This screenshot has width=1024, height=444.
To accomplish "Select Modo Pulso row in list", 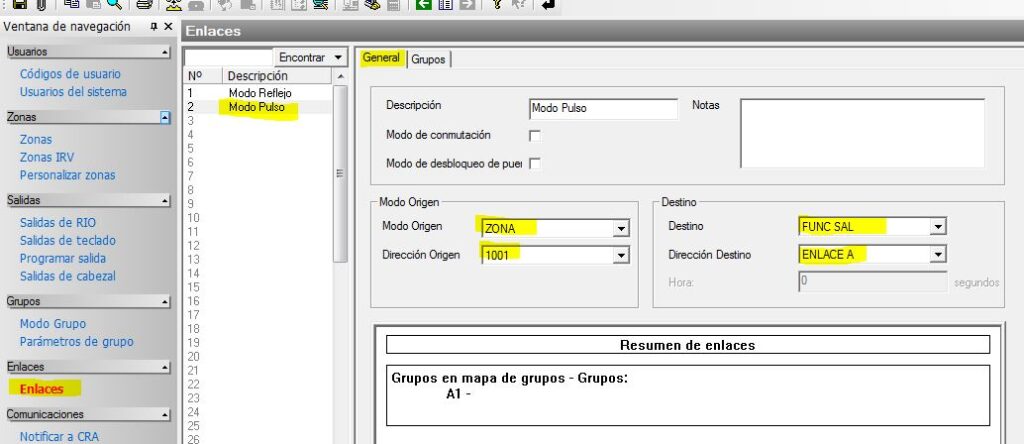I will point(258,107).
